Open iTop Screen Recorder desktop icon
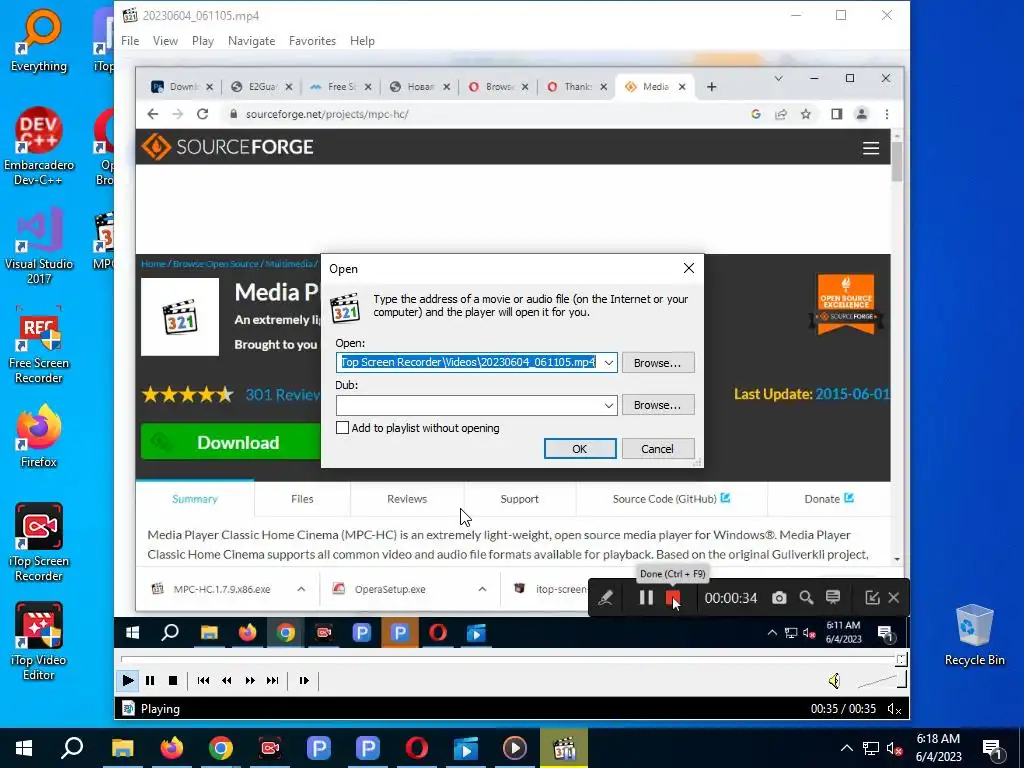This screenshot has height=768, width=1024. pyautogui.click(x=39, y=543)
